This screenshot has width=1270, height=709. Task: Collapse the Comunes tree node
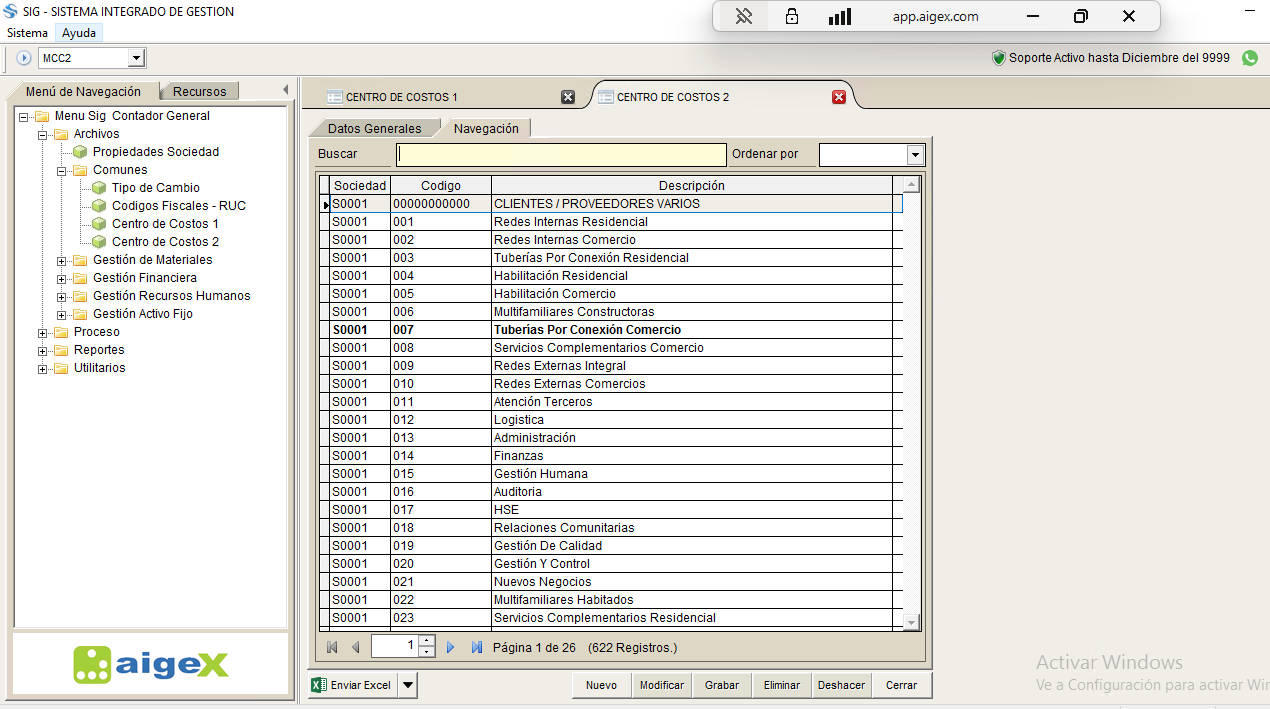tap(62, 171)
